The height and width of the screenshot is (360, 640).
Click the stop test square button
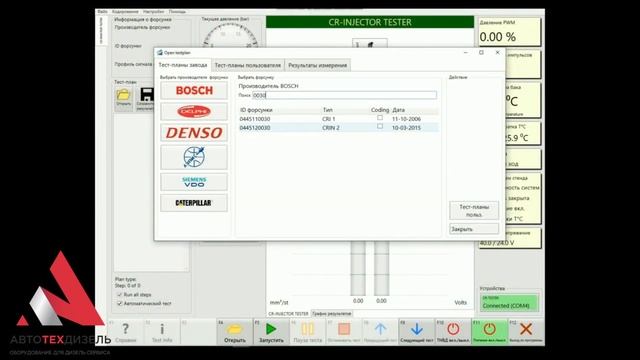(344, 331)
